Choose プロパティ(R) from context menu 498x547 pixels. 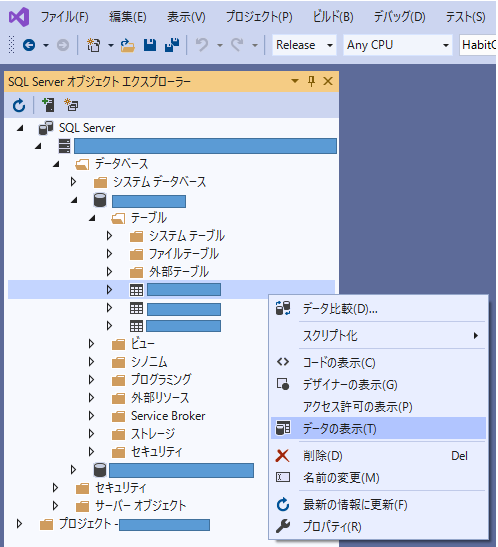(x=378, y=526)
